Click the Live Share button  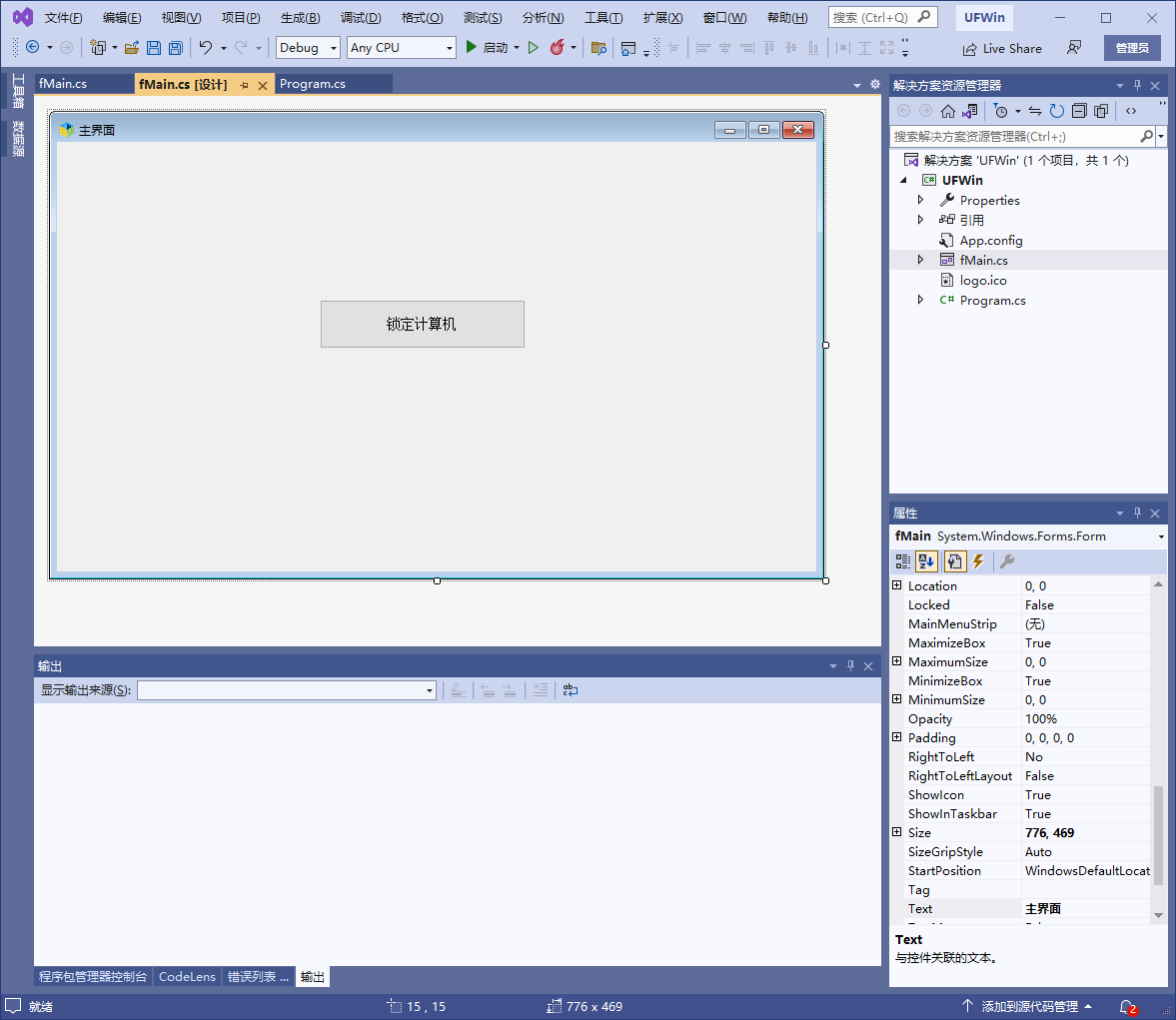(1003, 49)
